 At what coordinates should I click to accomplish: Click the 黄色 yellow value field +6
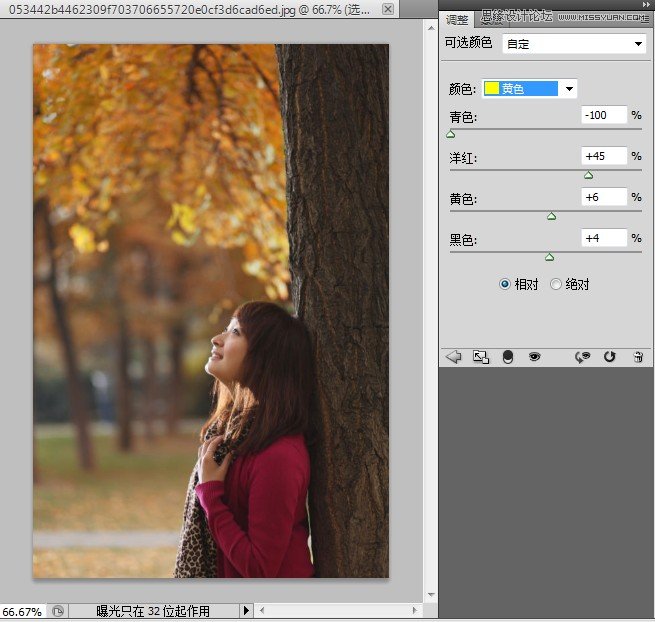pos(604,197)
